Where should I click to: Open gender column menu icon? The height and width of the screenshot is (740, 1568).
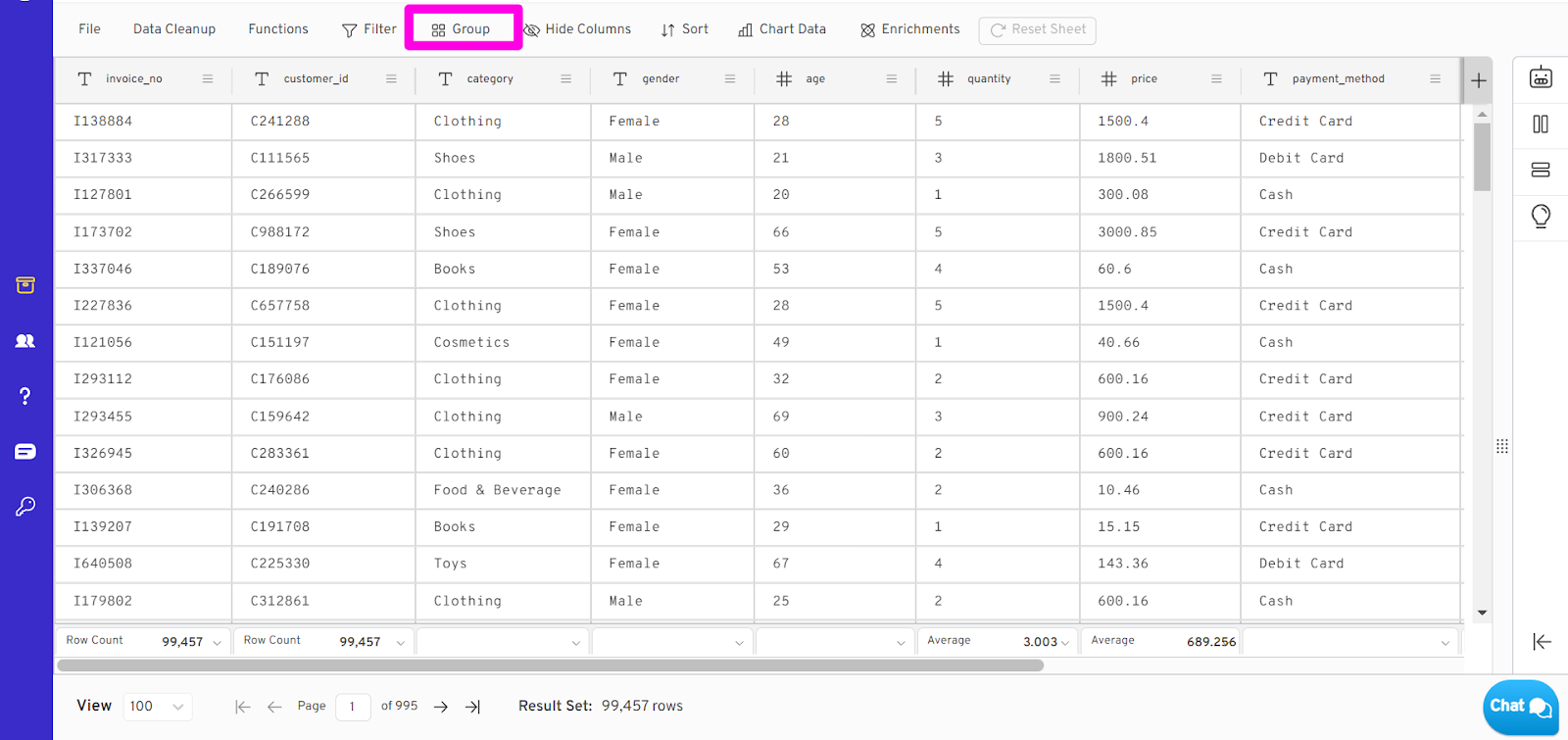730,78
